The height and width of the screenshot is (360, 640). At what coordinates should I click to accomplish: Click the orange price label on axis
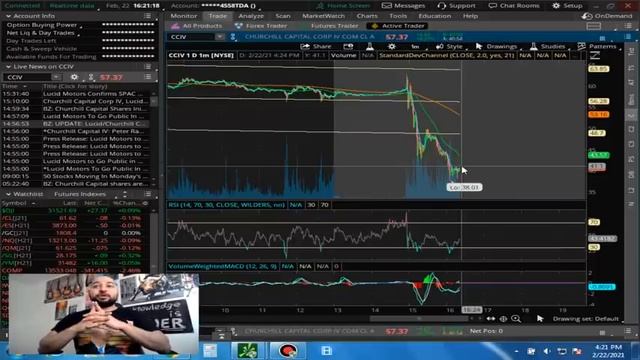click(598, 114)
